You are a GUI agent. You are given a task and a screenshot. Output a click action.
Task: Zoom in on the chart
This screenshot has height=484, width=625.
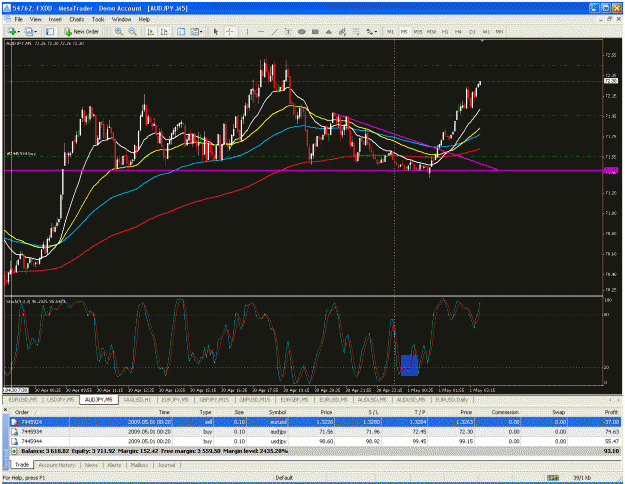tap(118, 31)
